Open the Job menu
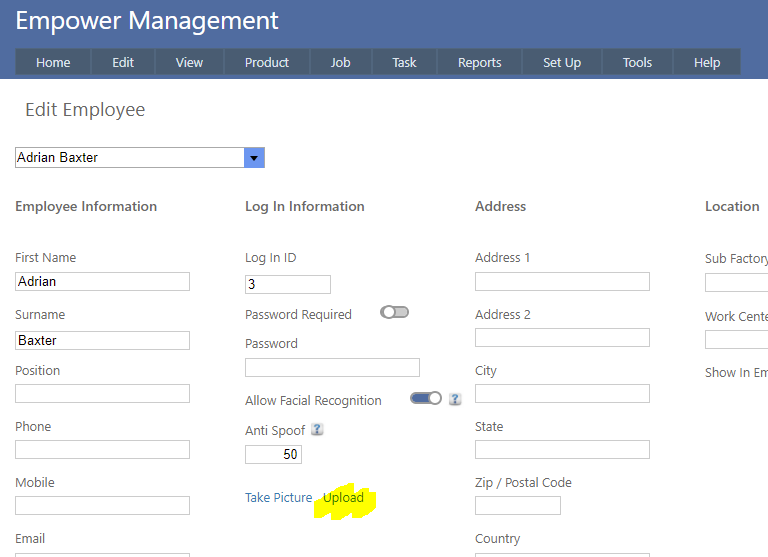This screenshot has width=768, height=557. click(x=340, y=62)
